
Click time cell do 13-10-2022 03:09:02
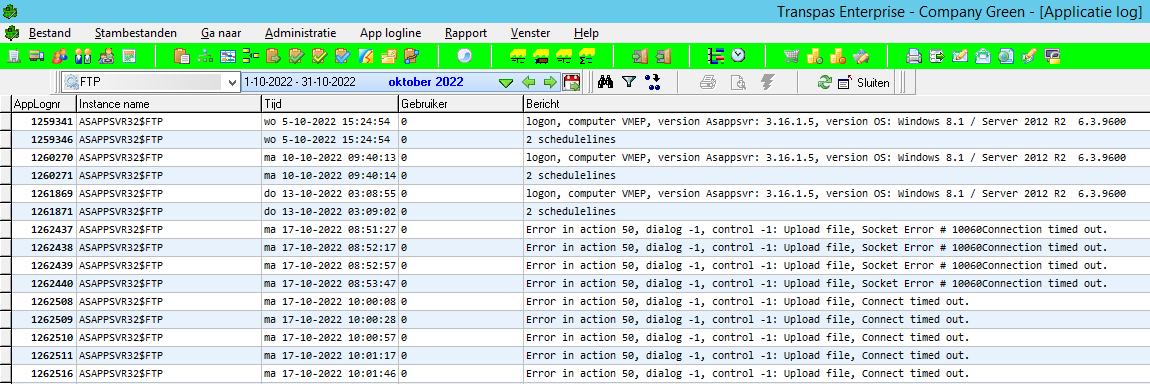[x=330, y=212]
